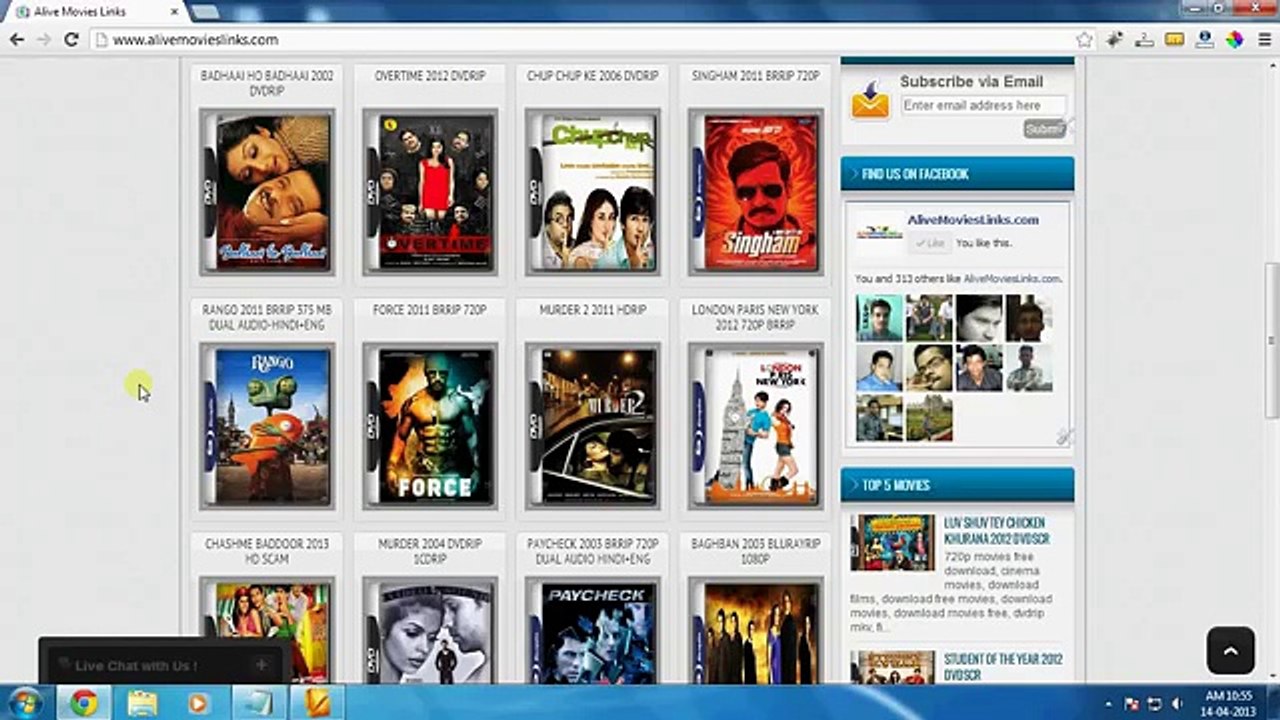Click the email address input field

[984, 105]
